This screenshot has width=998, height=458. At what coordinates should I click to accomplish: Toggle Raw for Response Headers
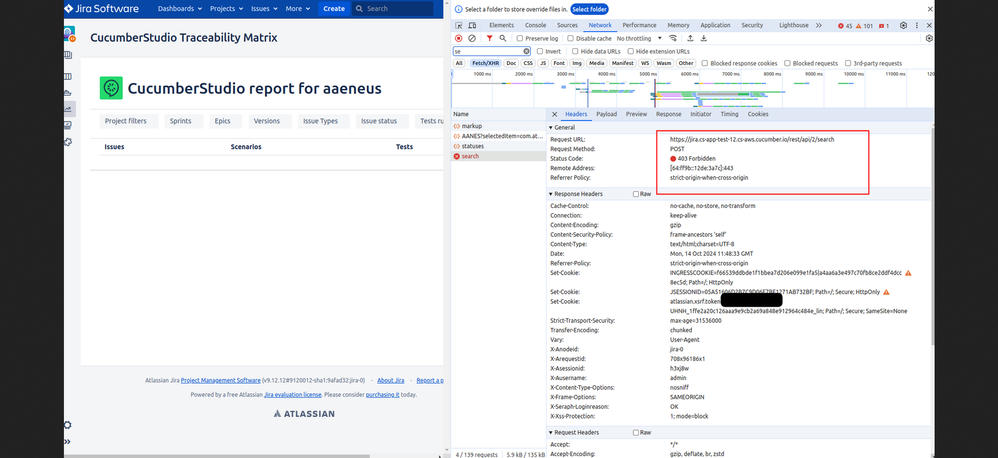pos(636,193)
